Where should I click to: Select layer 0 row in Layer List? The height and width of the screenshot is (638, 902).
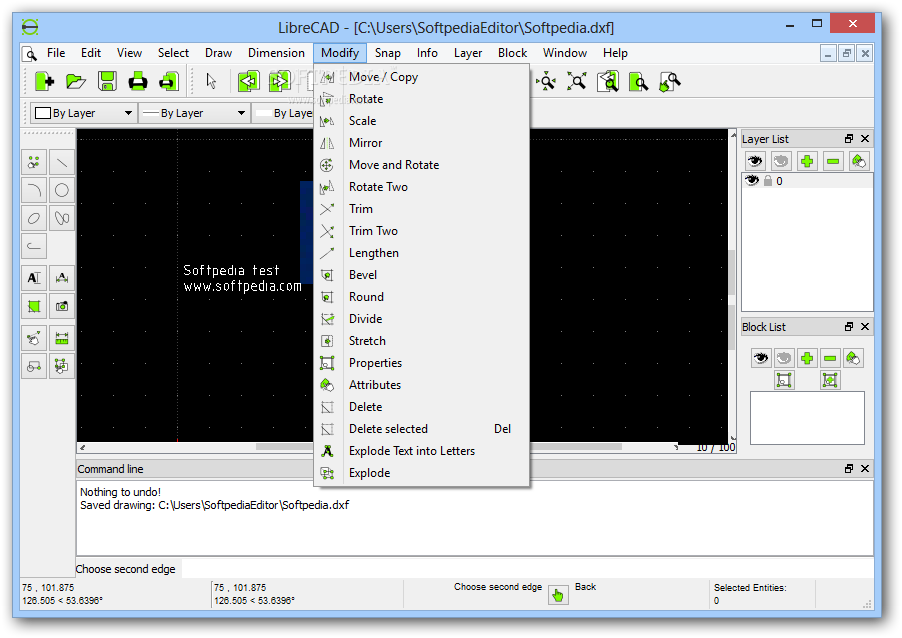click(x=807, y=181)
